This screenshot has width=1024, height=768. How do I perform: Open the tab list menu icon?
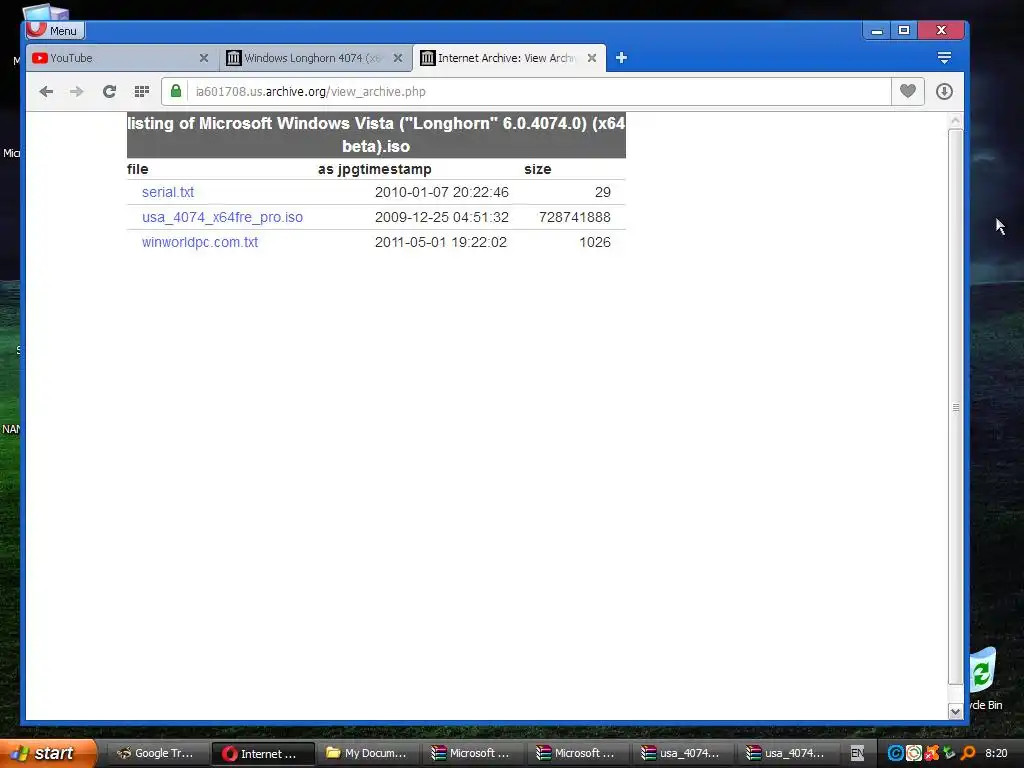[x=944, y=58]
